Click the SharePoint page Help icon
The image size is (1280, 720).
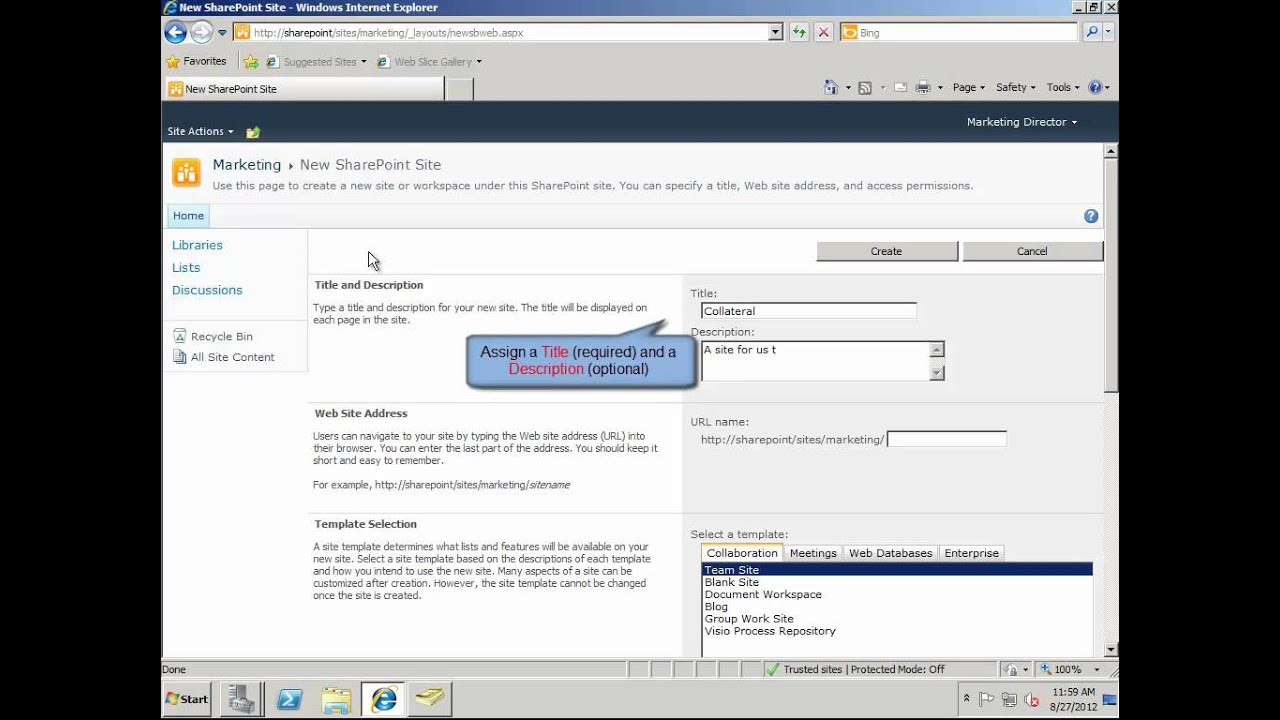pos(1091,216)
